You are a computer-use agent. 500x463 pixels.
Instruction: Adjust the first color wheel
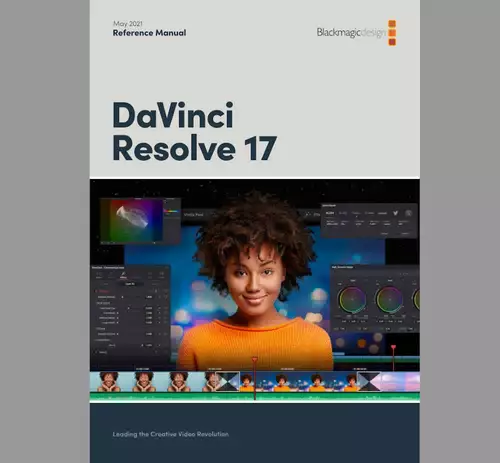click(x=352, y=299)
